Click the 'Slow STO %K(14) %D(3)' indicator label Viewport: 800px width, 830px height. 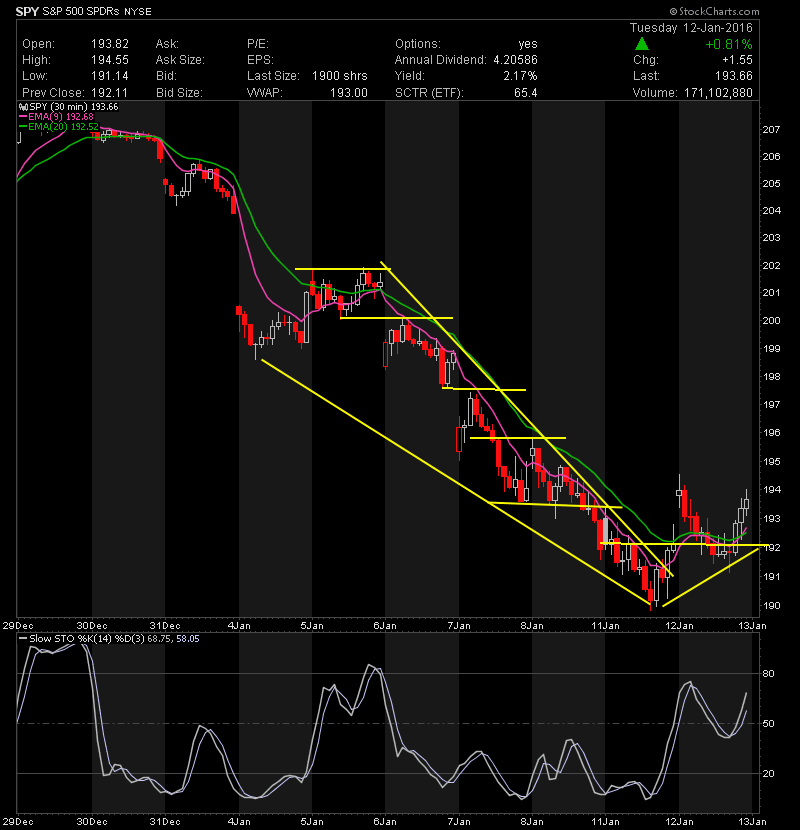tap(87, 638)
